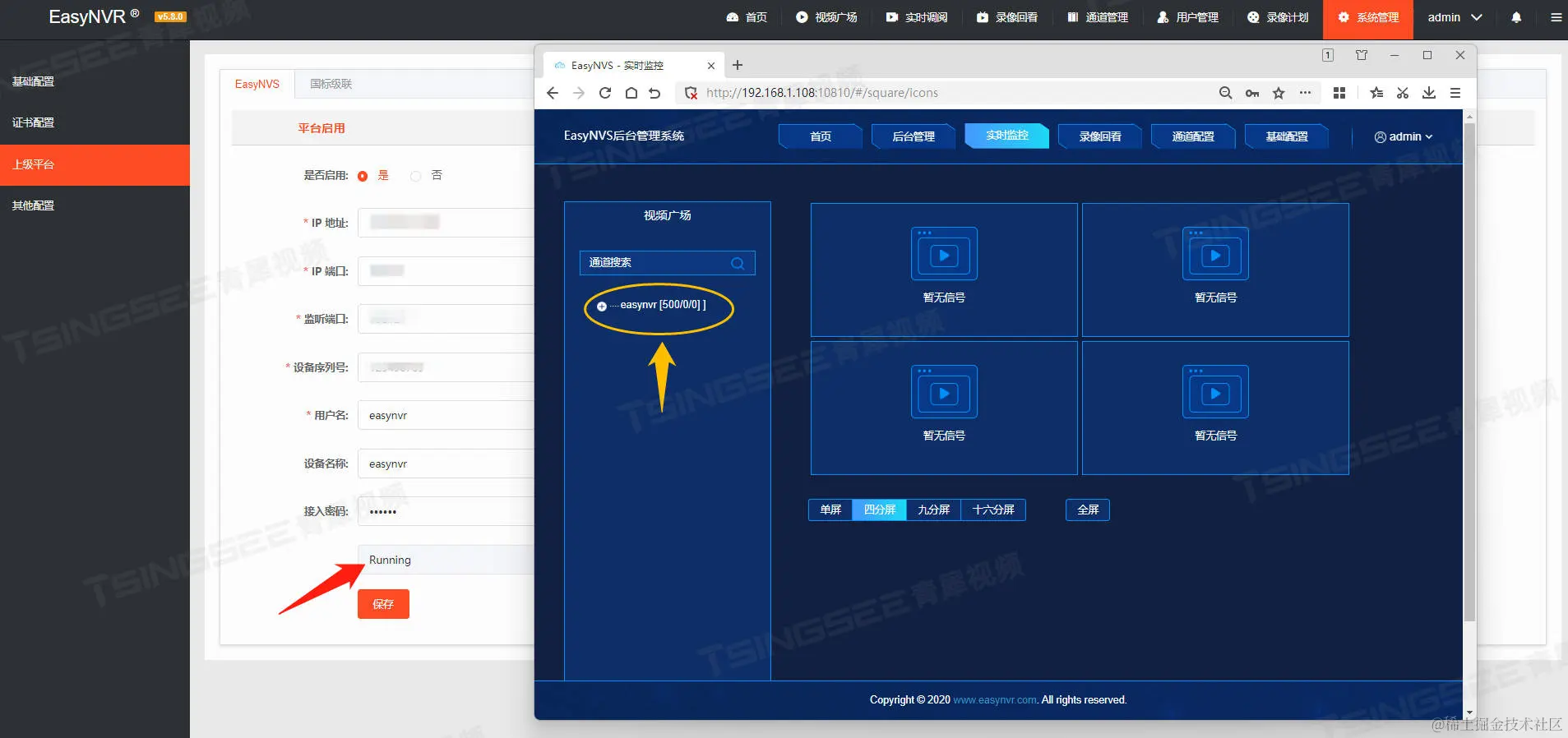Screen dimensions: 1568x738
Task: Open 通道管理 in EasyNVR top menu
Action: pos(1098,17)
